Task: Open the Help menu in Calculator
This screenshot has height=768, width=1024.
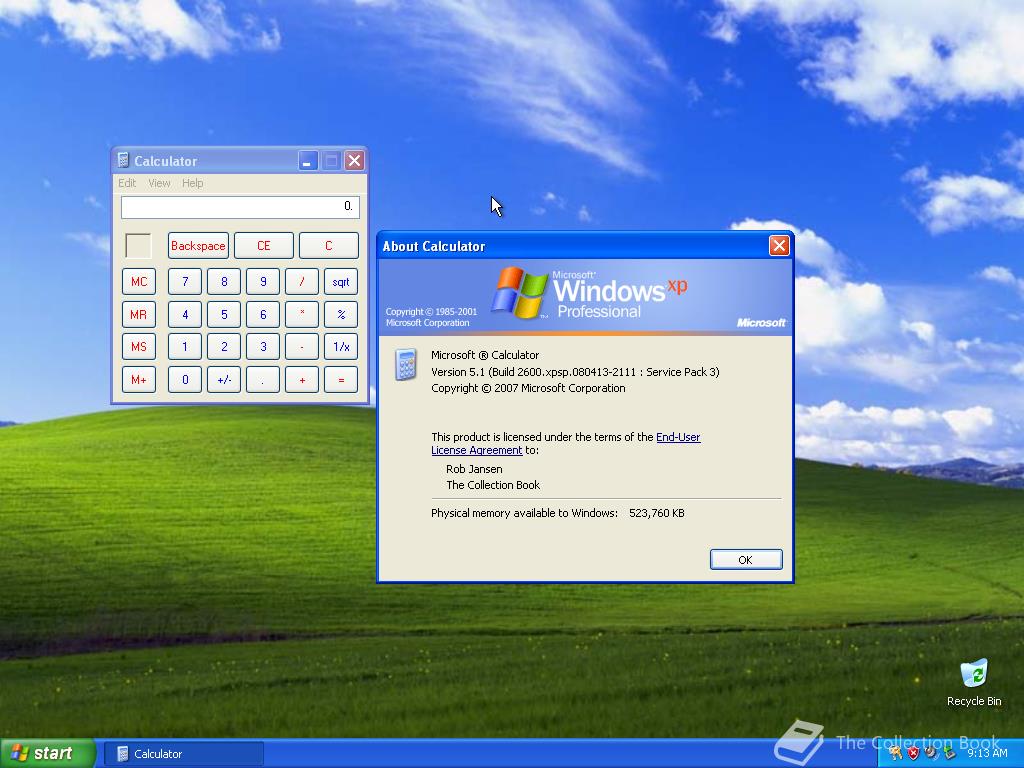Action: tap(193, 183)
